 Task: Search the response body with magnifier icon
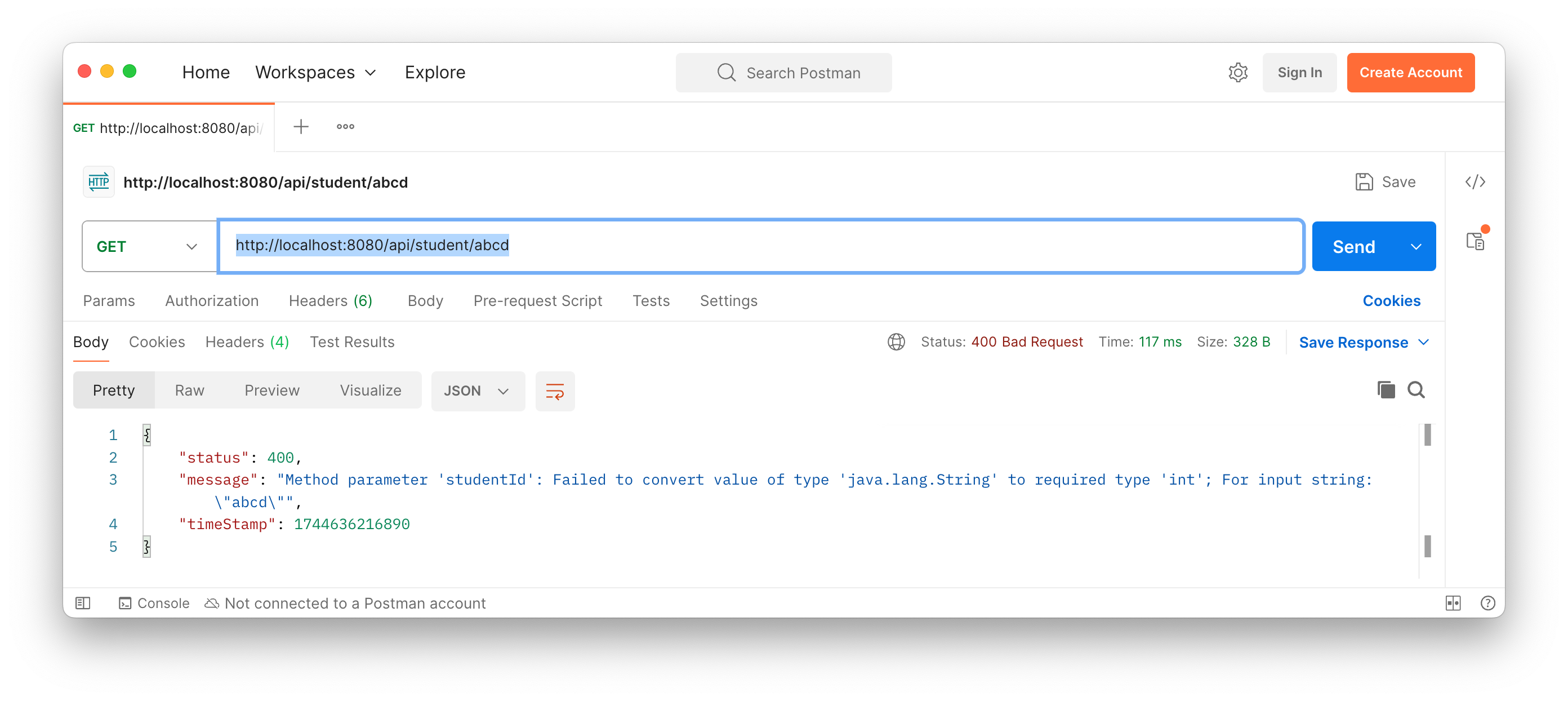[x=1416, y=390]
